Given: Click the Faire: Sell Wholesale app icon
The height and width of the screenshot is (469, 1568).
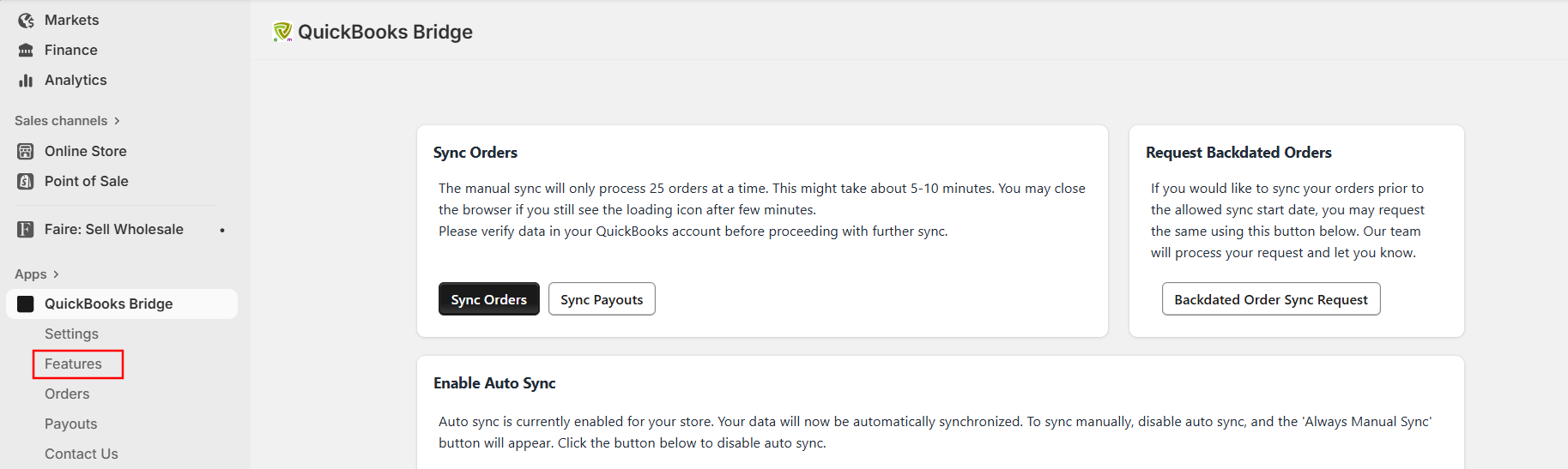Looking at the screenshot, I should 26,229.
